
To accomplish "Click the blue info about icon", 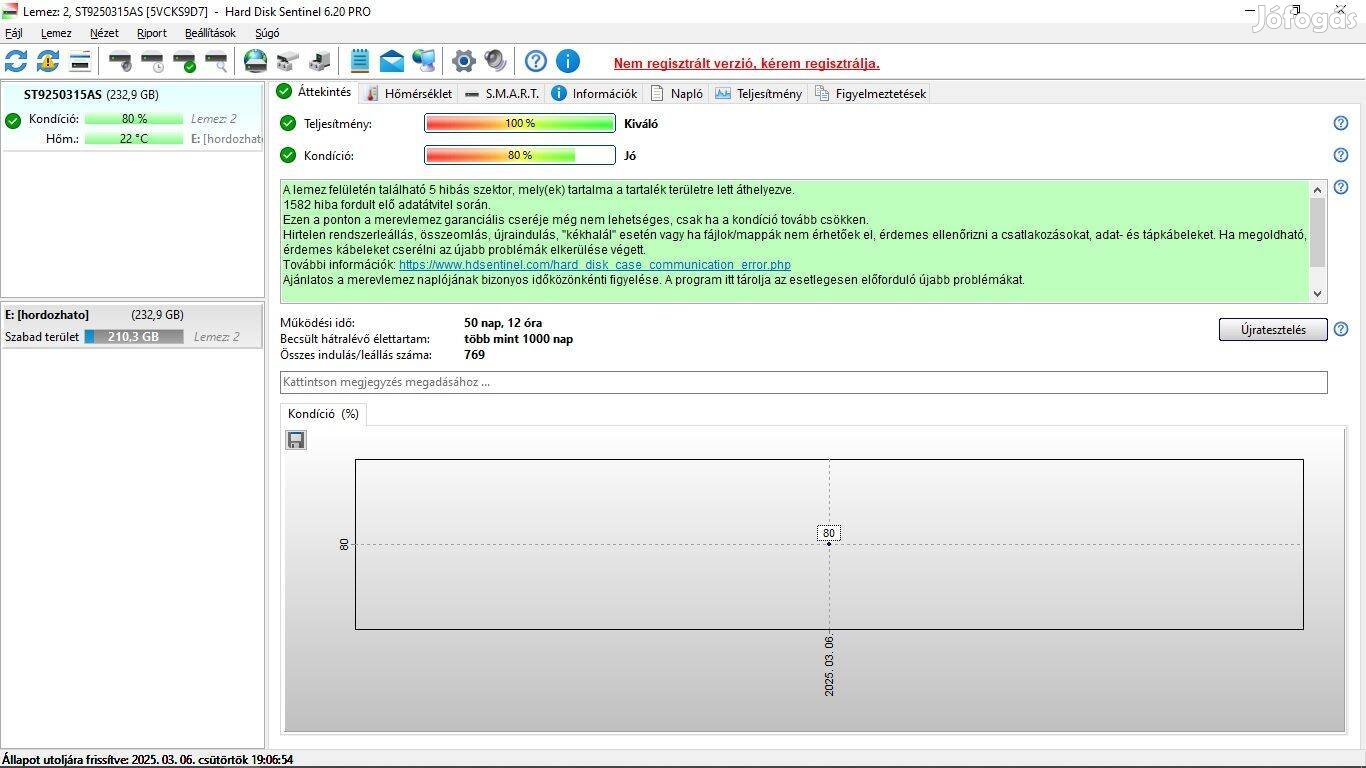I will pyautogui.click(x=568, y=61).
